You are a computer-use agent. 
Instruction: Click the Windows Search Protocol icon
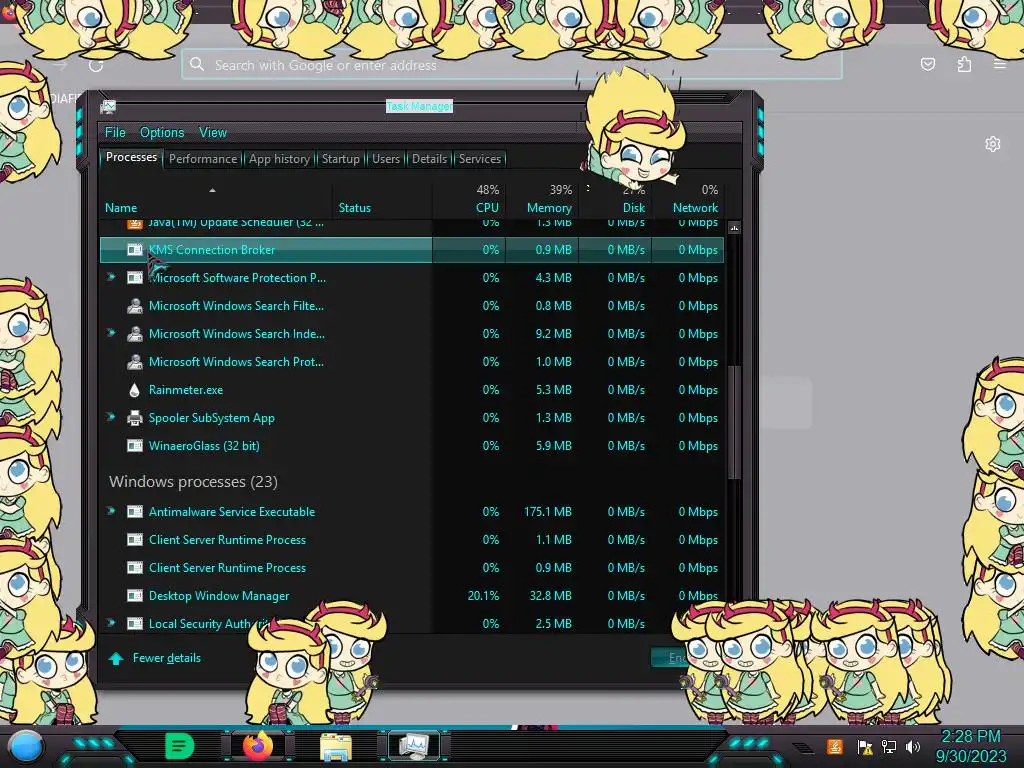tap(135, 362)
